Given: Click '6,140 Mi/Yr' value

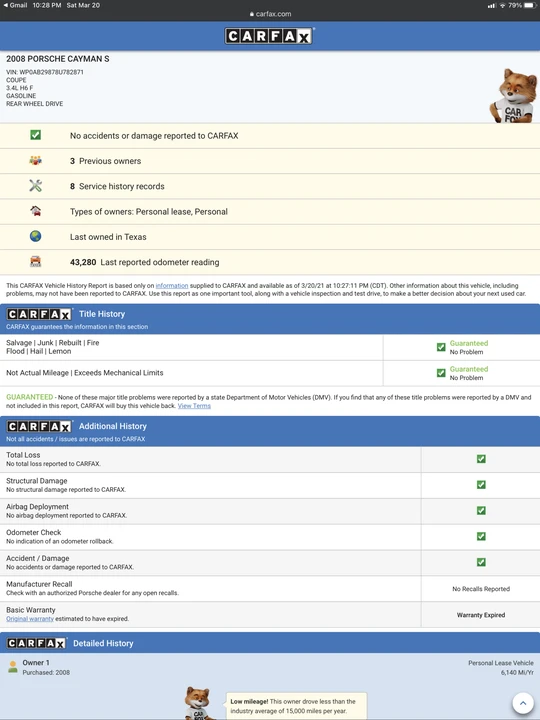Looking at the screenshot, I should pos(517,673).
